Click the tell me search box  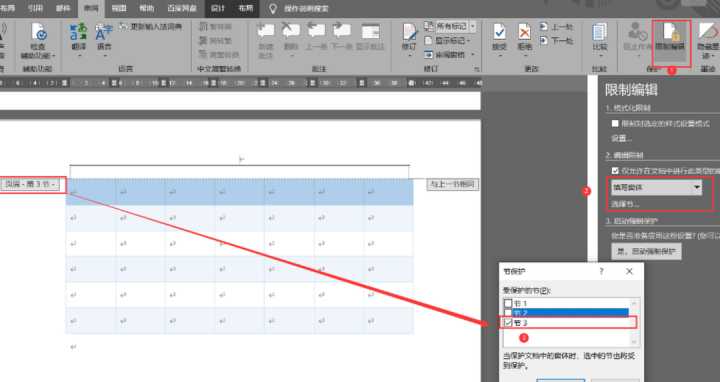[306, 8]
